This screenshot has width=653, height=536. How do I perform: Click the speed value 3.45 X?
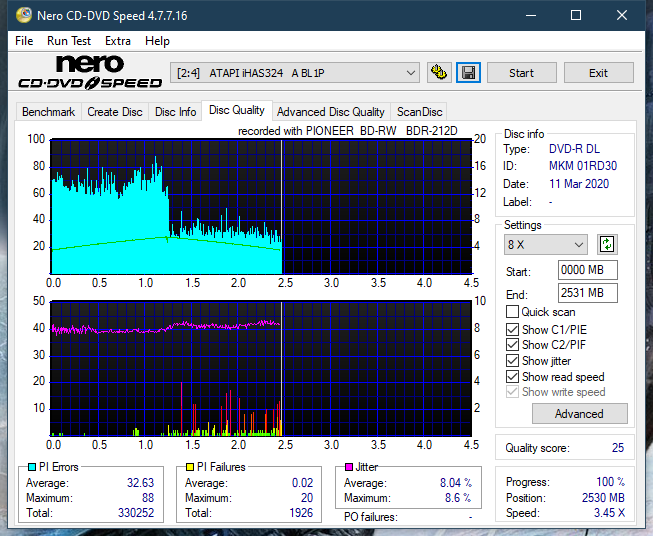point(609,513)
